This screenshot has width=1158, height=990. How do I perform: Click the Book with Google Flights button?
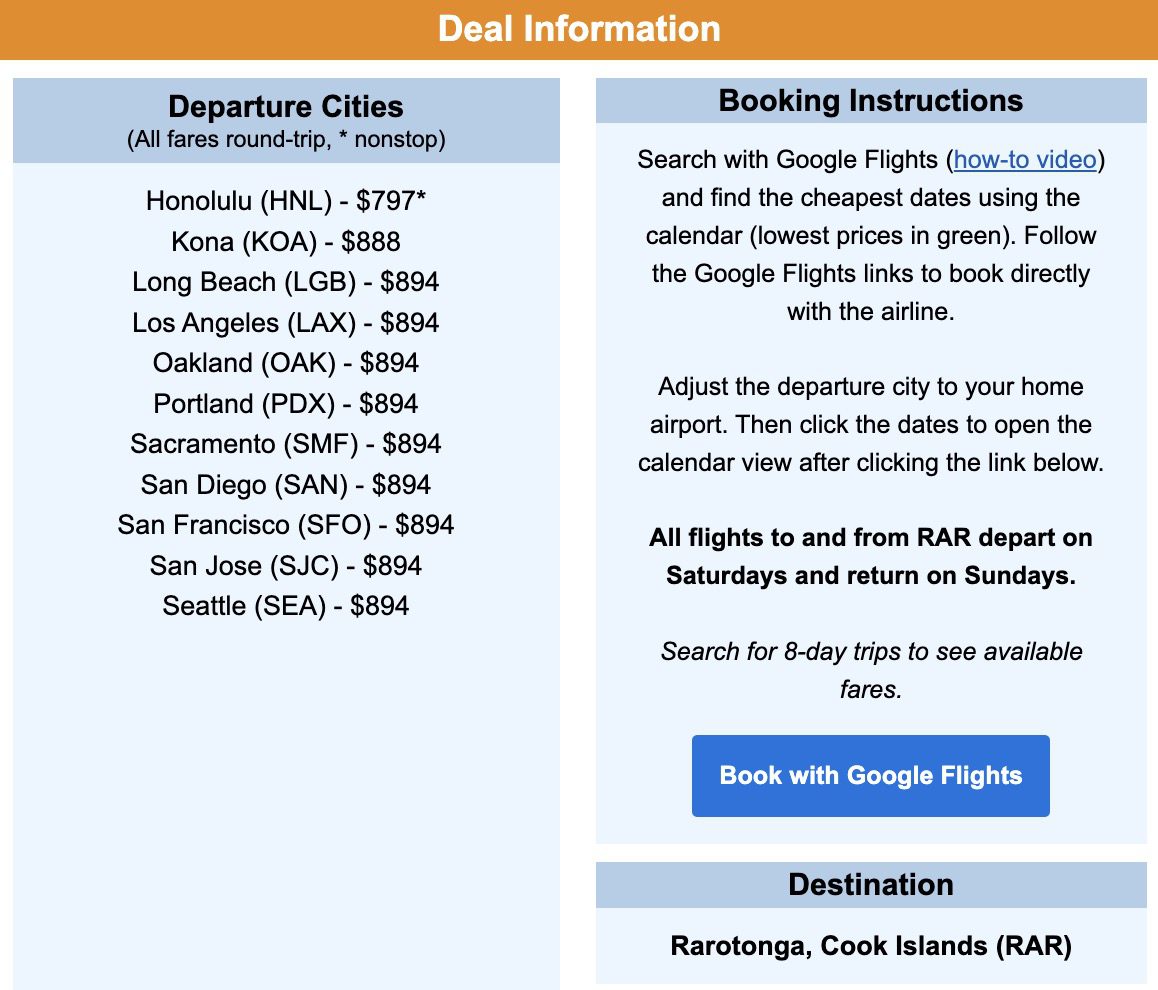pos(870,775)
